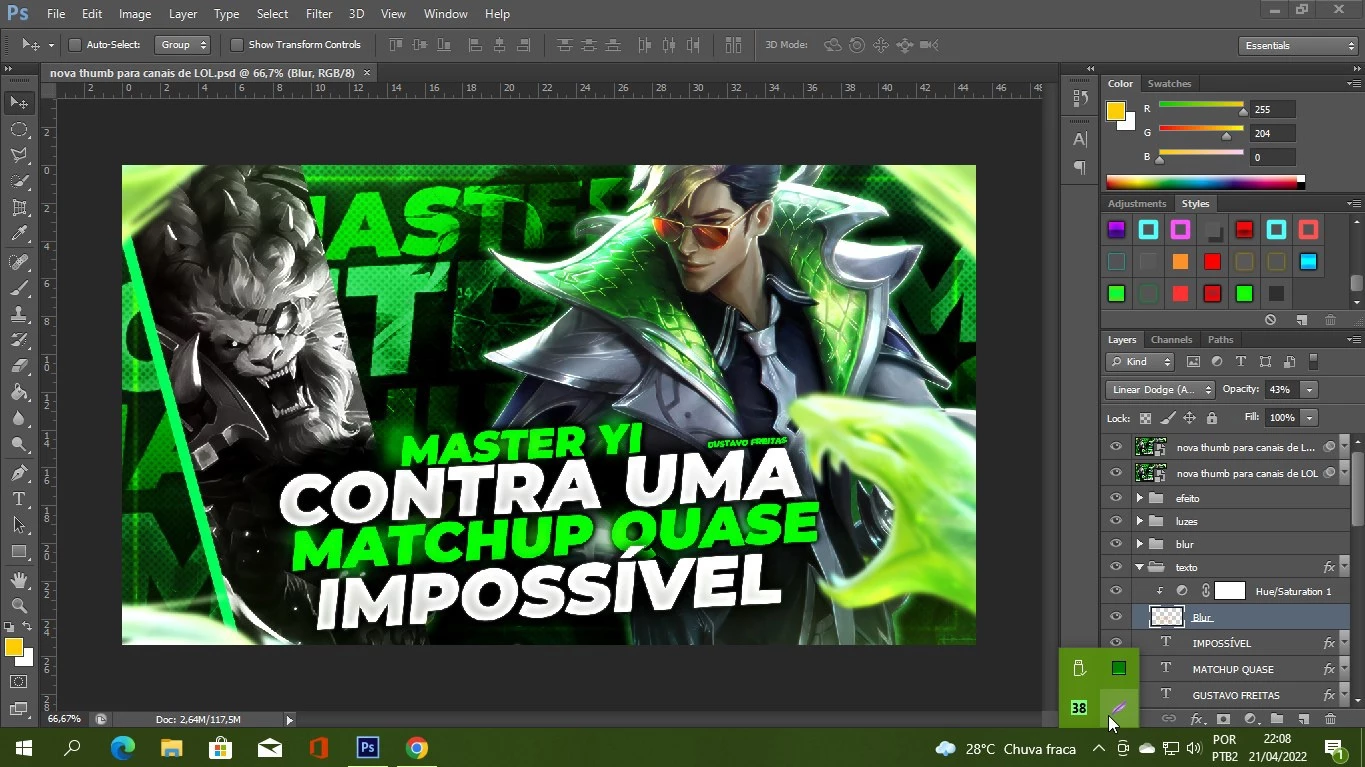The image size is (1365, 767).
Task: Select the Brush tool
Action: coord(19,288)
